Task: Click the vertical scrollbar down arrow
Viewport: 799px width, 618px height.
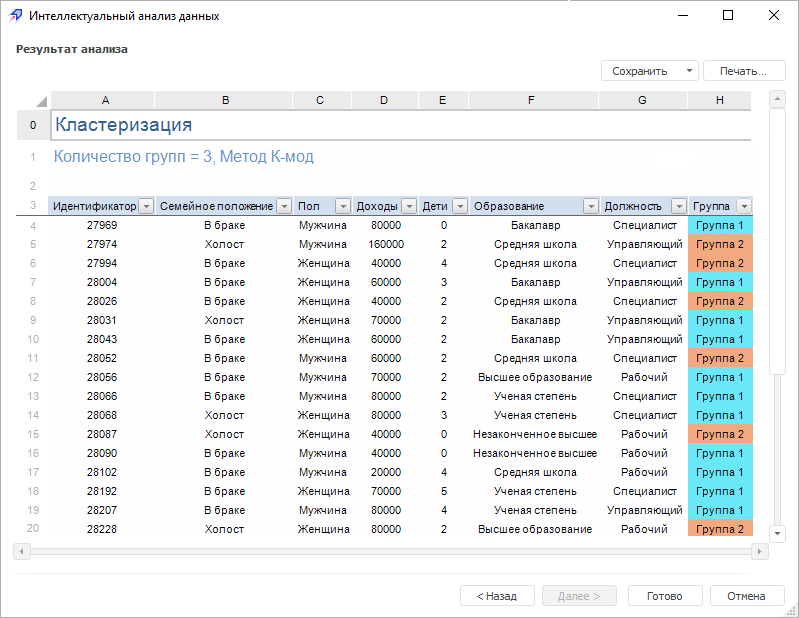Action: coord(777,533)
